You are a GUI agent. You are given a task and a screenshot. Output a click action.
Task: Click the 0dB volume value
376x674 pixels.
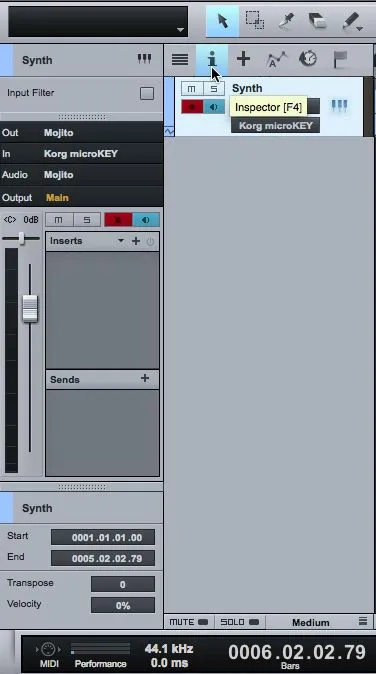31,220
